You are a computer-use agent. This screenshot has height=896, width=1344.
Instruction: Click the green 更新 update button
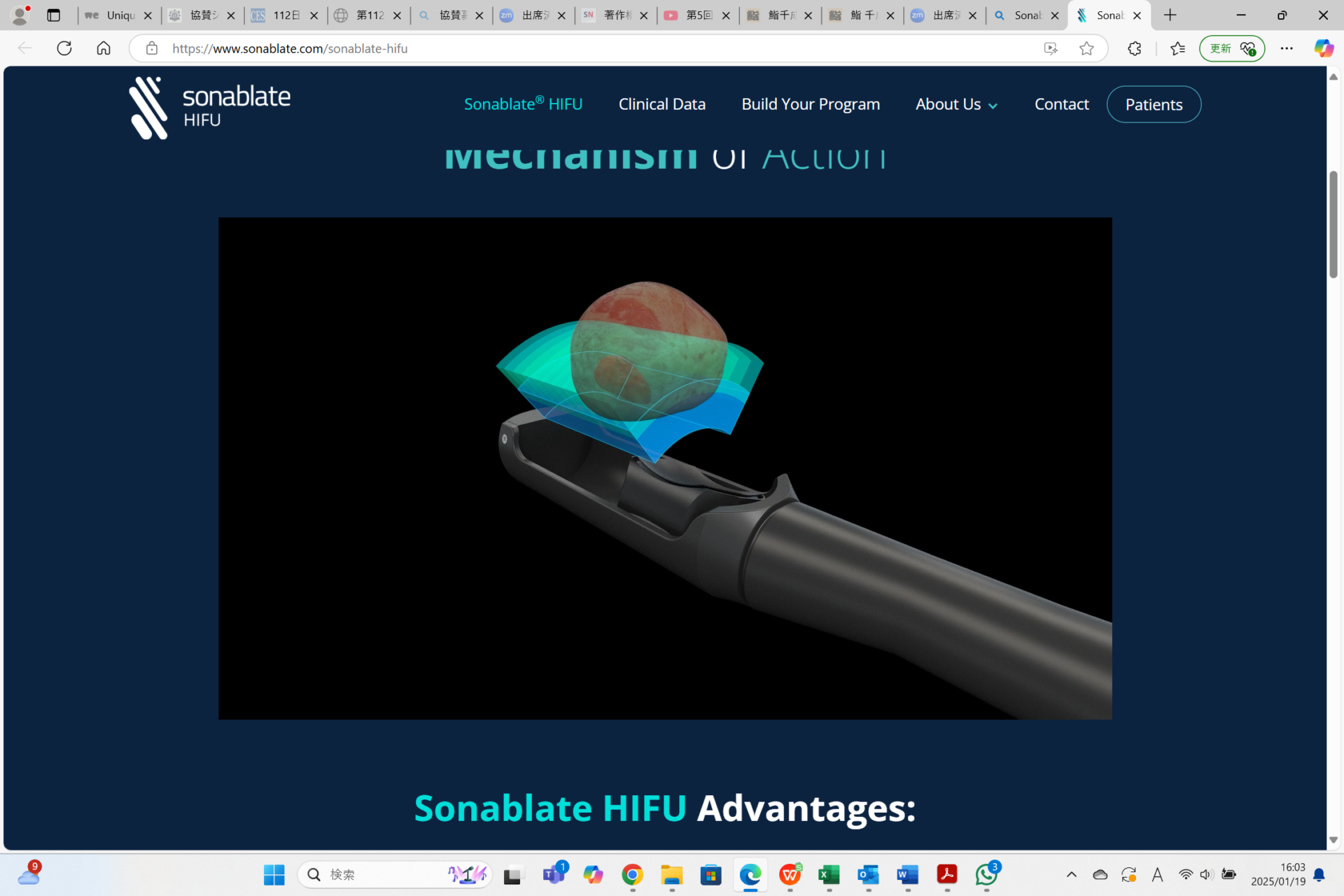coord(1232,48)
